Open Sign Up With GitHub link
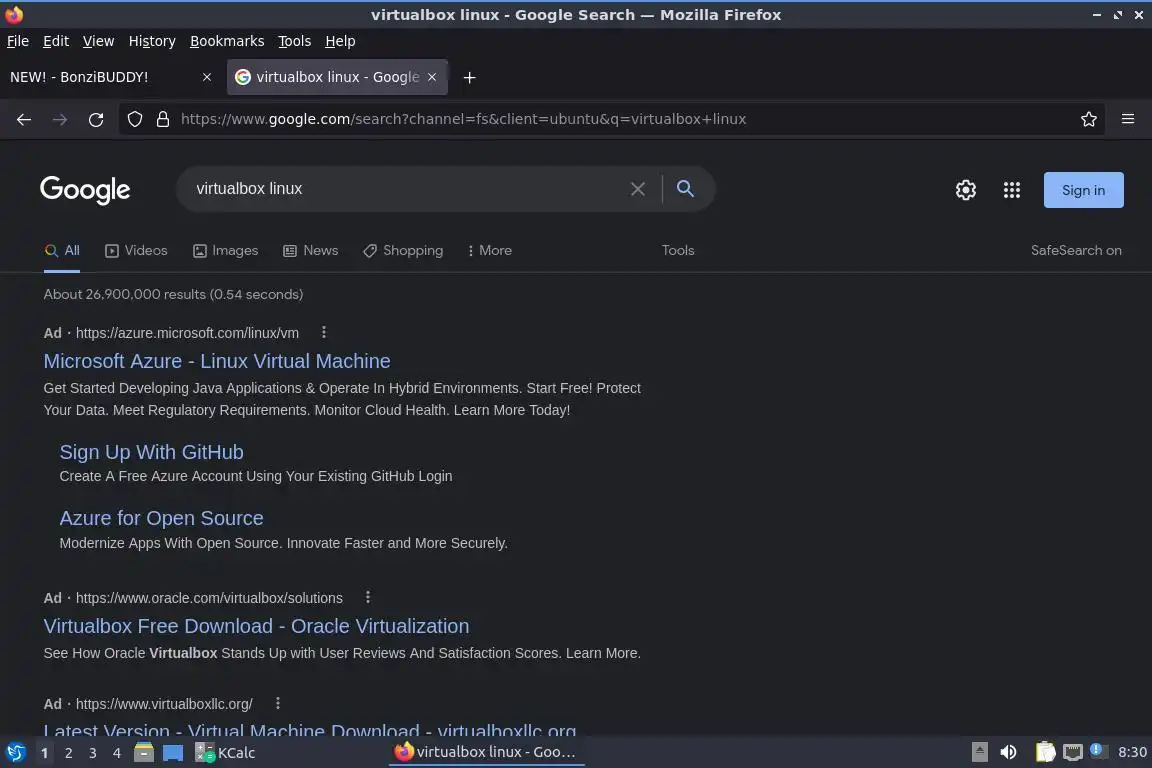Image resolution: width=1152 pixels, height=768 pixels. pyautogui.click(x=151, y=452)
